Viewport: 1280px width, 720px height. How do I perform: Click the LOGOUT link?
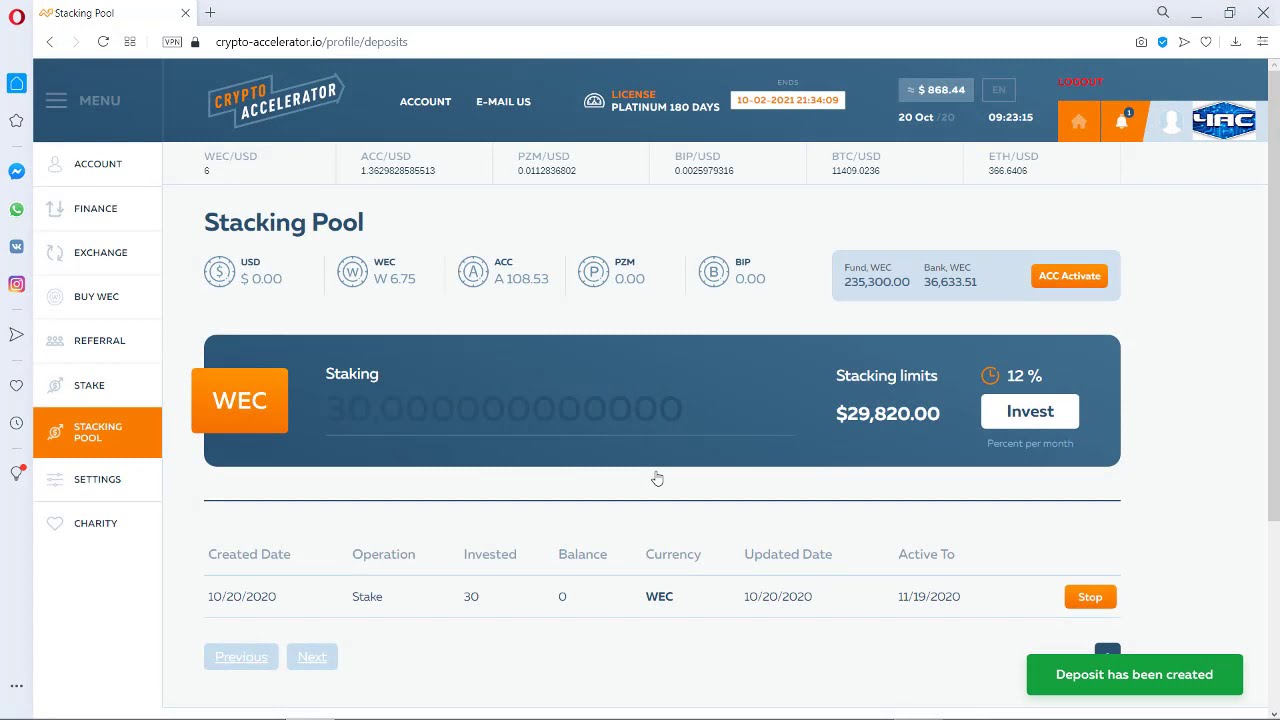[1081, 82]
